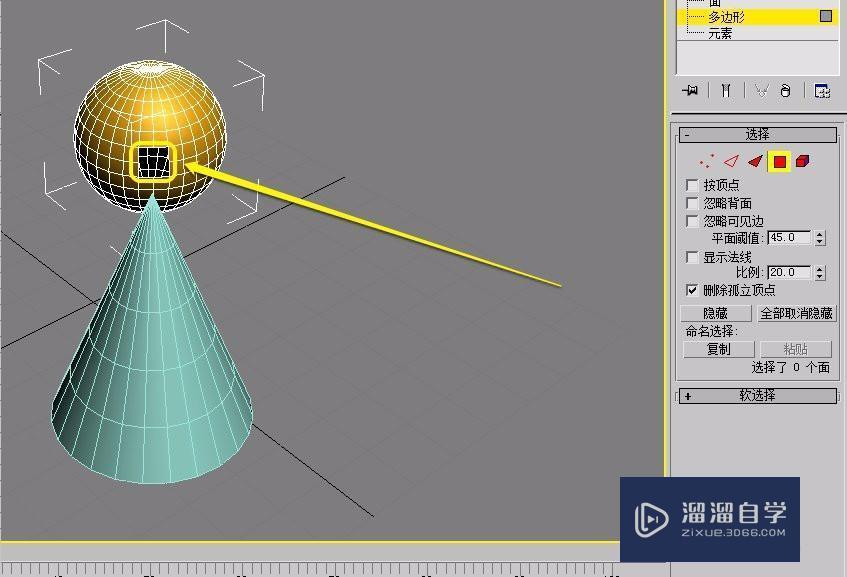The height and width of the screenshot is (577, 847).
Task: Select the Face sub-object icon
Action: [x=753, y=160]
